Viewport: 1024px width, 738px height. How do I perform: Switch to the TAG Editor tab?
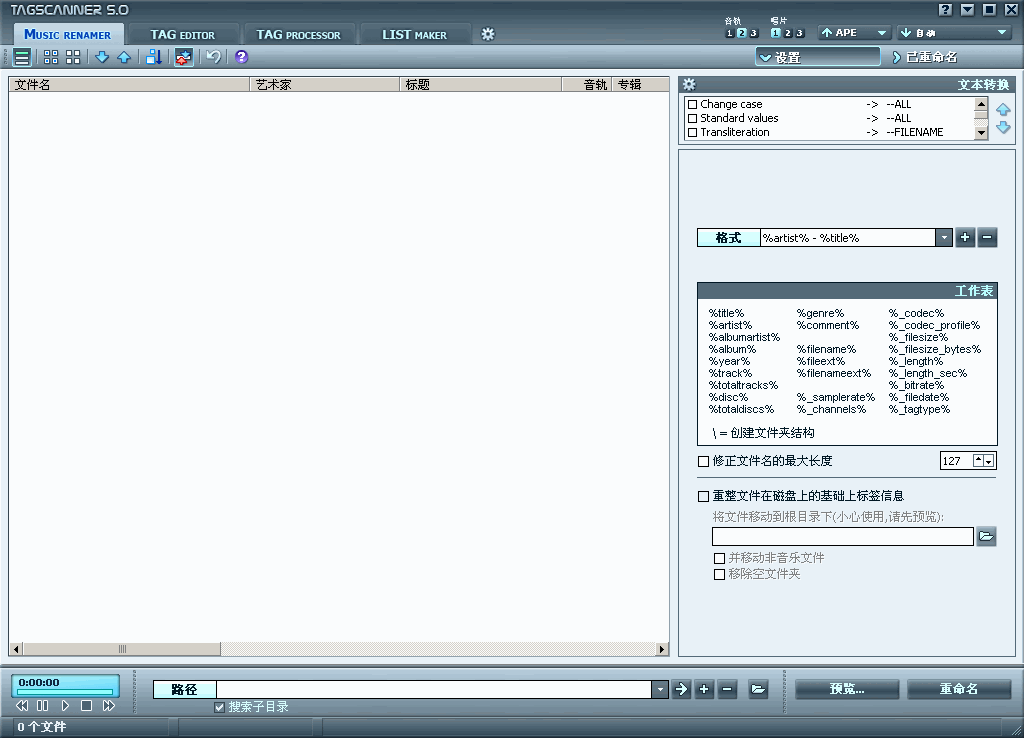point(182,34)
